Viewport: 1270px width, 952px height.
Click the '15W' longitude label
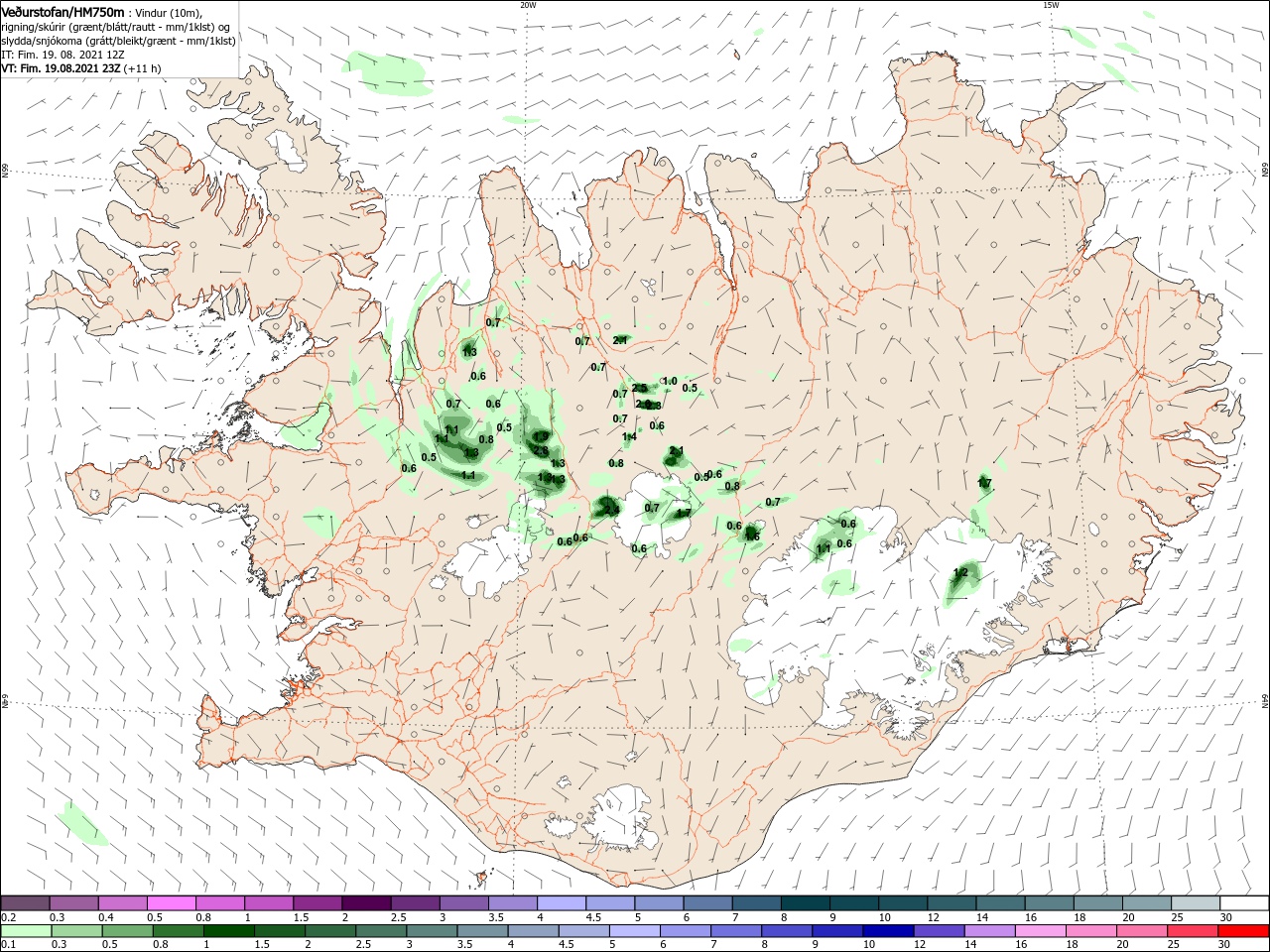[x=1051, y=5]
